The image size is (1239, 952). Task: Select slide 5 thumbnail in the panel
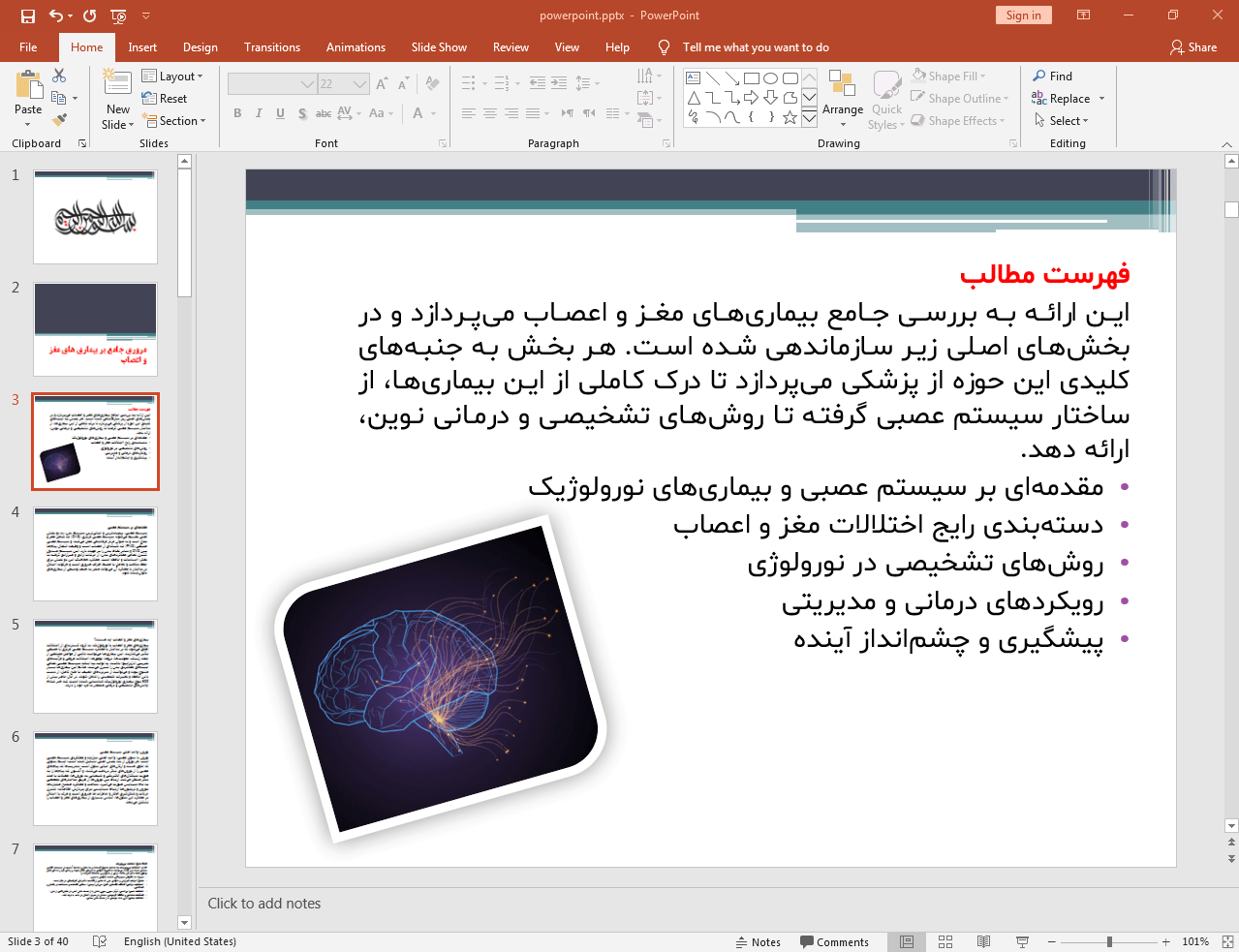click(x=95, y=665)
